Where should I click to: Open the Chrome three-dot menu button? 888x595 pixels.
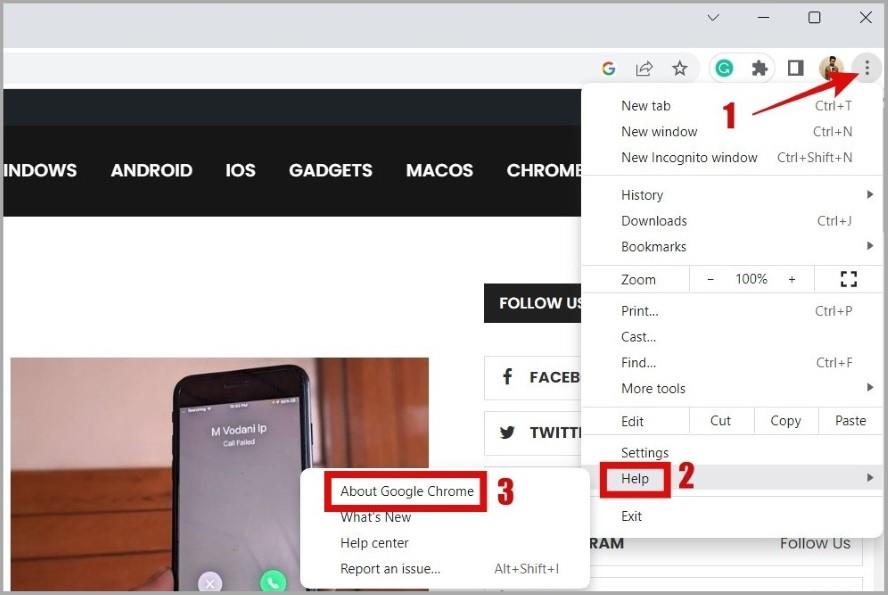pos(866,69)
